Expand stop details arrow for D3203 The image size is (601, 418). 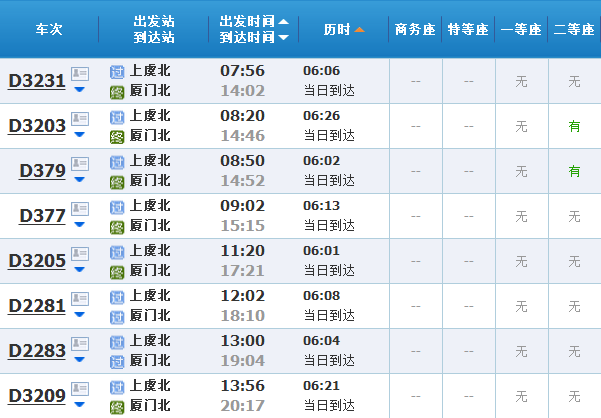(x=79, y=134)
